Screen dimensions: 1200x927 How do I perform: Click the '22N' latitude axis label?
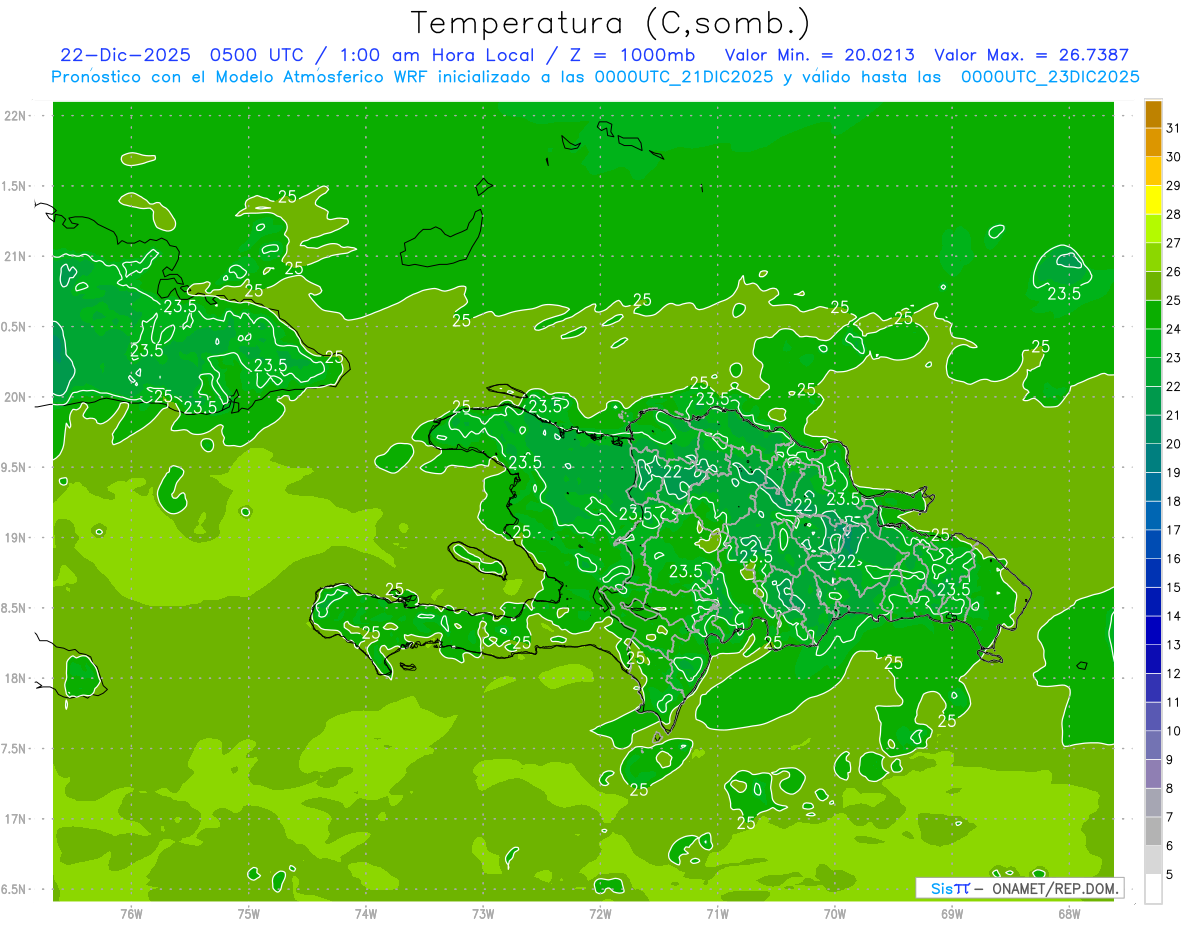(17, 116)
